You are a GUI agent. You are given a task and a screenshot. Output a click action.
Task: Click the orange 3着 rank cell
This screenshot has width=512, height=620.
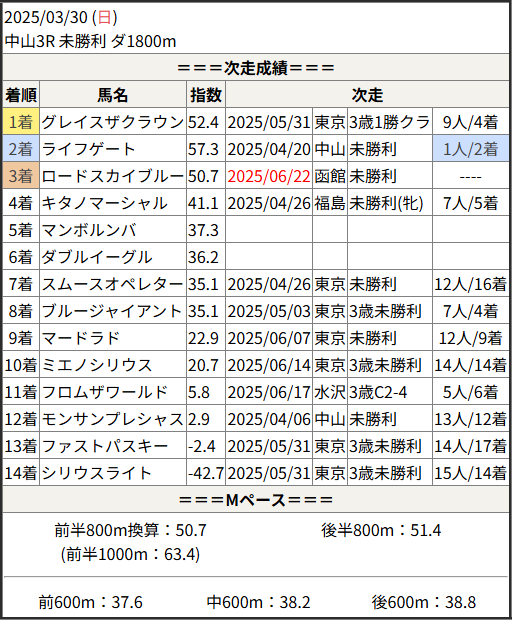(21, 176)
